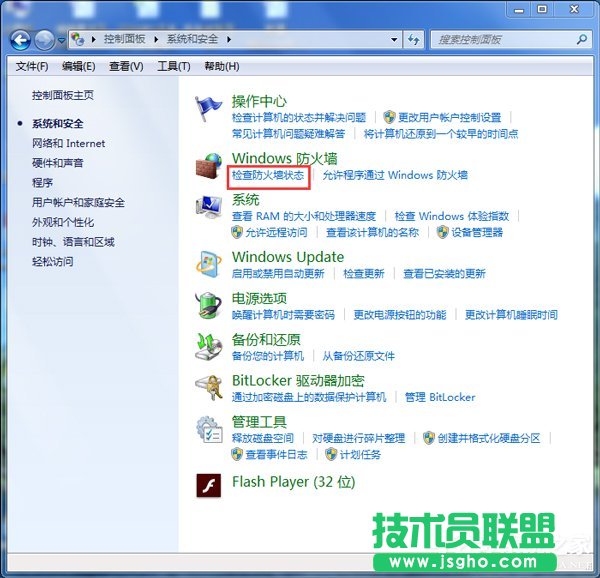Viewport: 600px width, 578px height.
Task: Select 用户帐户和家庭安全 in sidebar
Action: coord(78,202)
